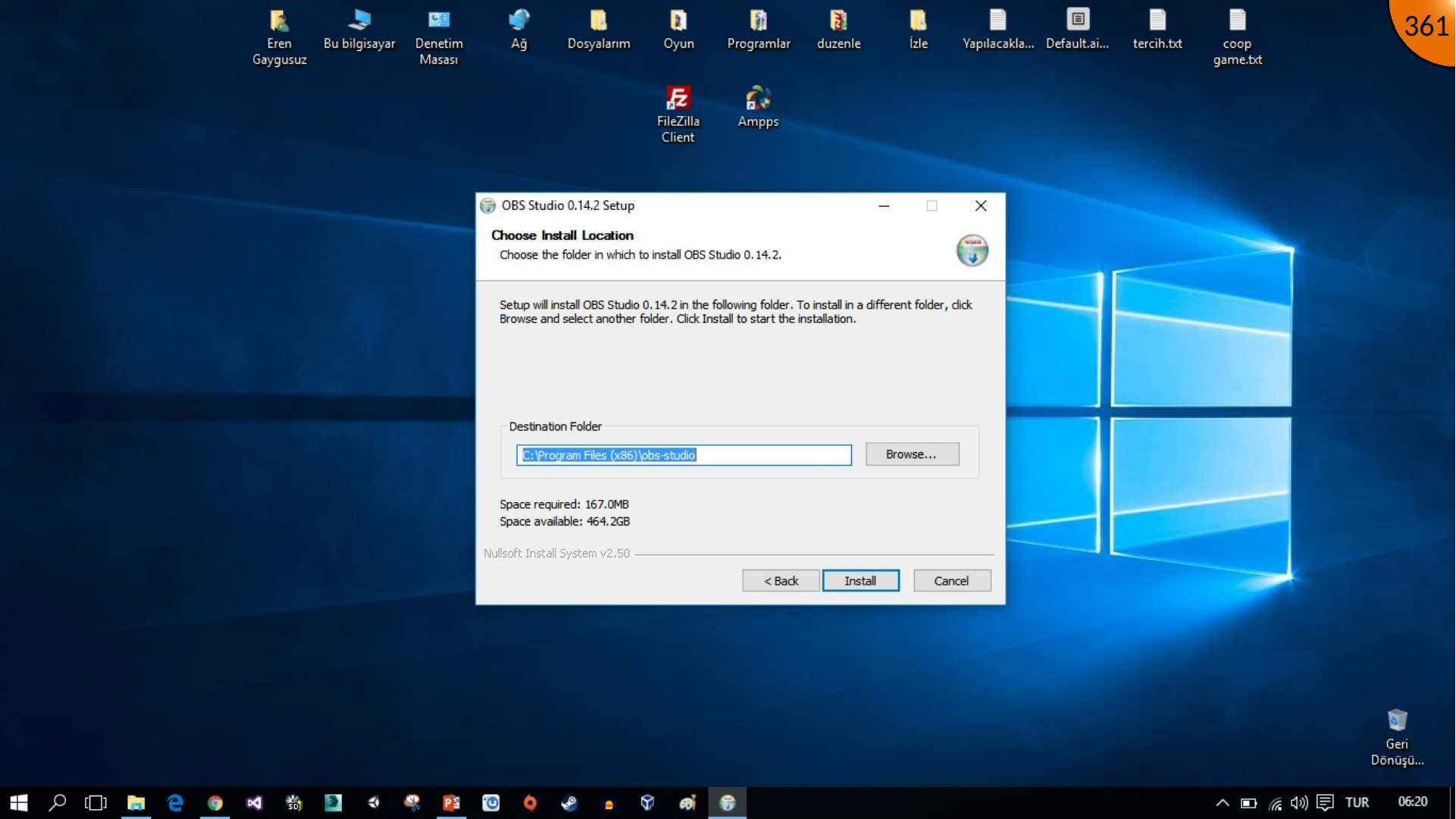This screenshot has width=1456, height=819.
Task: Launch Microsoft Edge from the taskbar
Action: pyautogui.click(x=175, y=802)
